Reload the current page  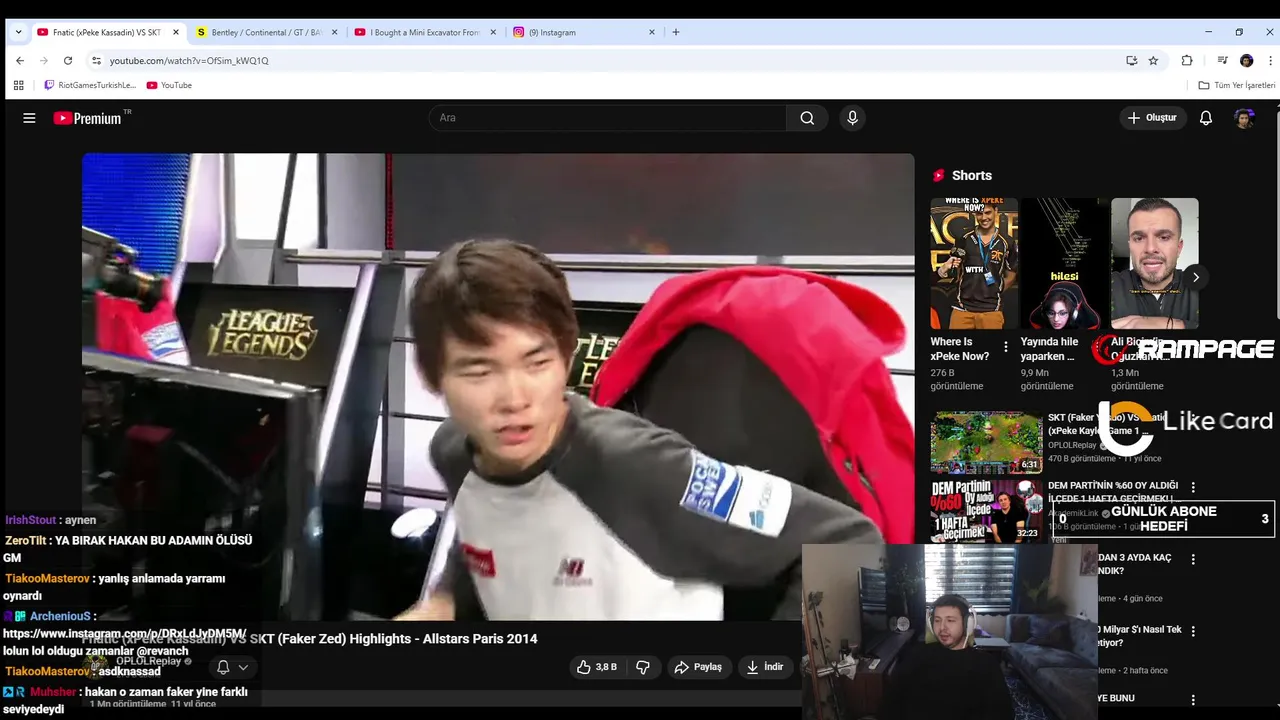point(68,60)
